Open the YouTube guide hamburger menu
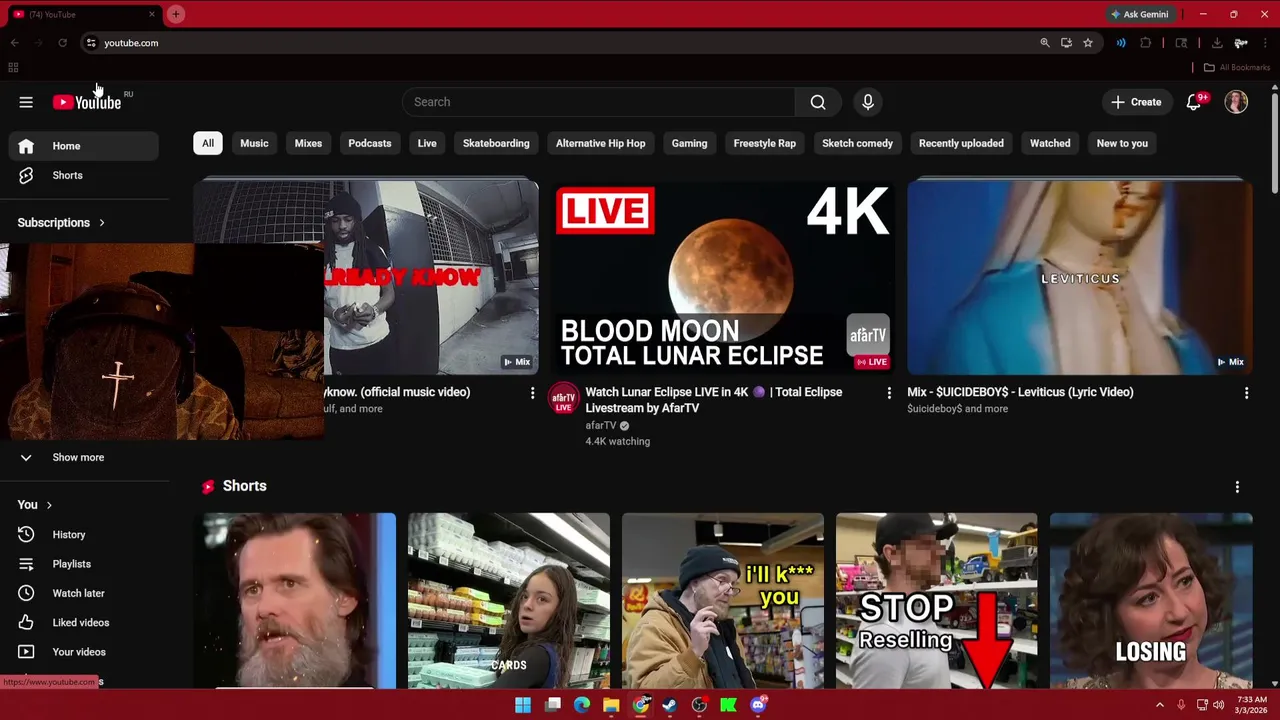Screen dimensions: 1280x720 click(x=26, y=102)
